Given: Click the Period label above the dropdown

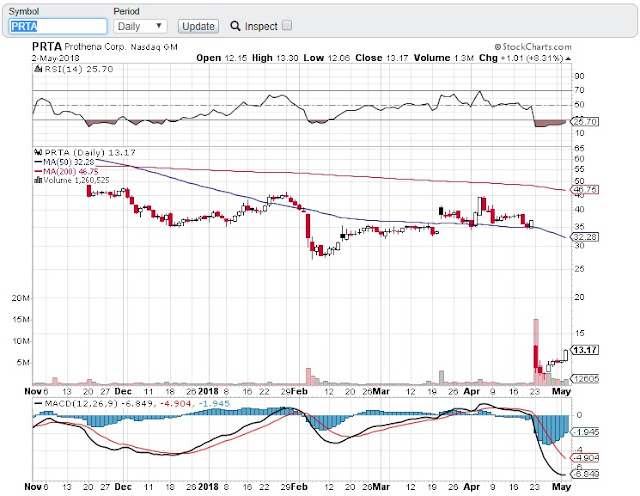Looking at the screenshot, I should [126, 11].
